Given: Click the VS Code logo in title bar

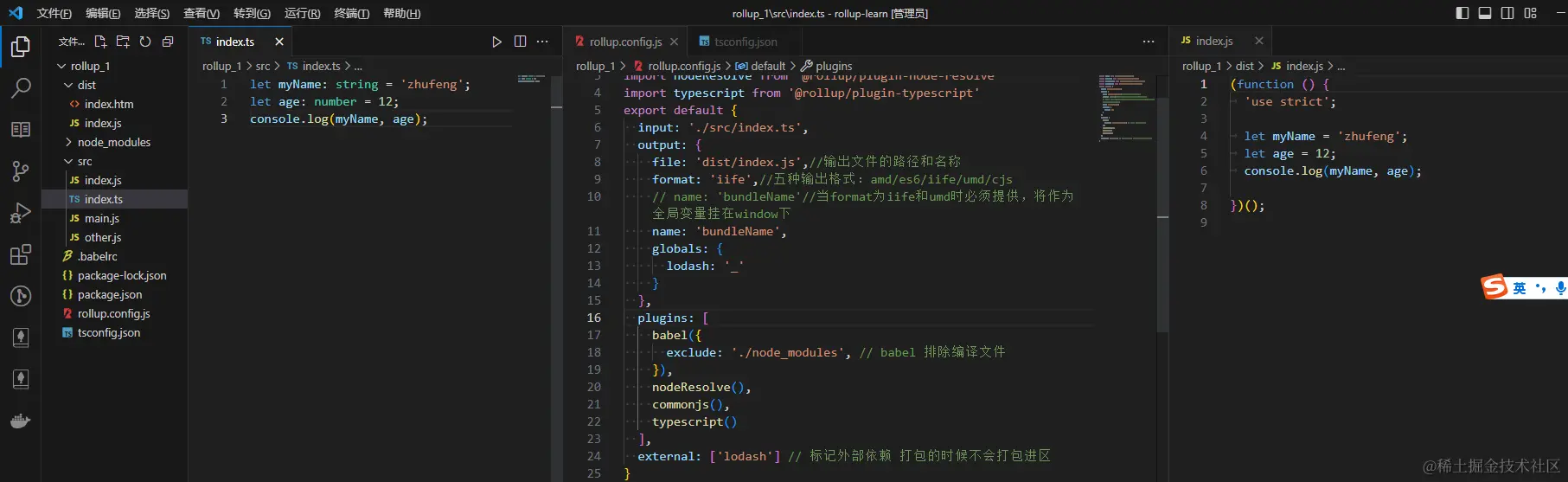Looking at the screenshot, I should (16, 13).
